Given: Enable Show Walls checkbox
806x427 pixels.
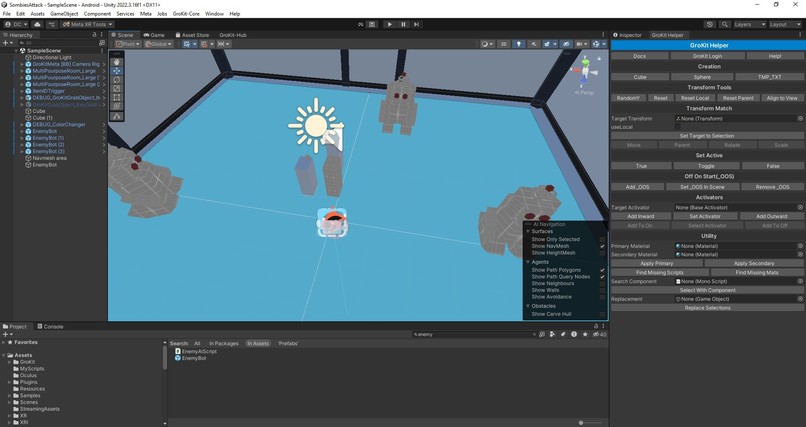Looking at the screenshot, I should pyautogui.click(x=602, y=290).
